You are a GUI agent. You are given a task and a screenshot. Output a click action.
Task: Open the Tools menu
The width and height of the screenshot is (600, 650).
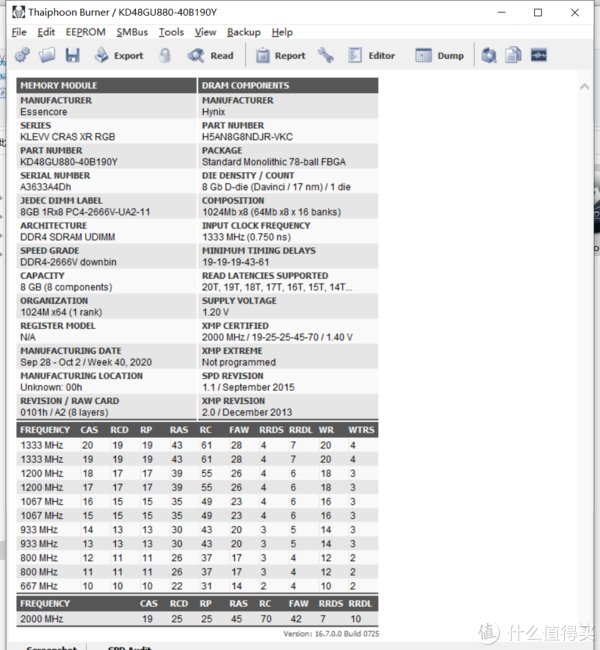point(171,32)
